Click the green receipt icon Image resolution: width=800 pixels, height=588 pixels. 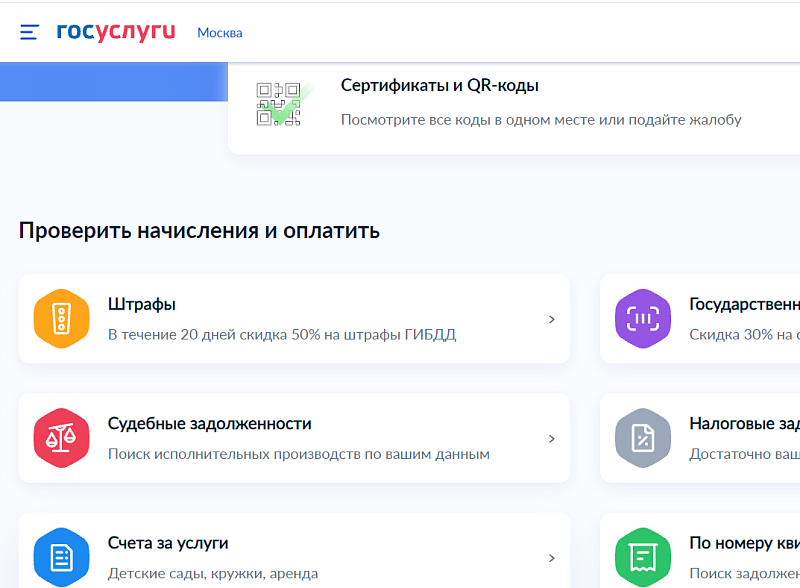(642, 556)
